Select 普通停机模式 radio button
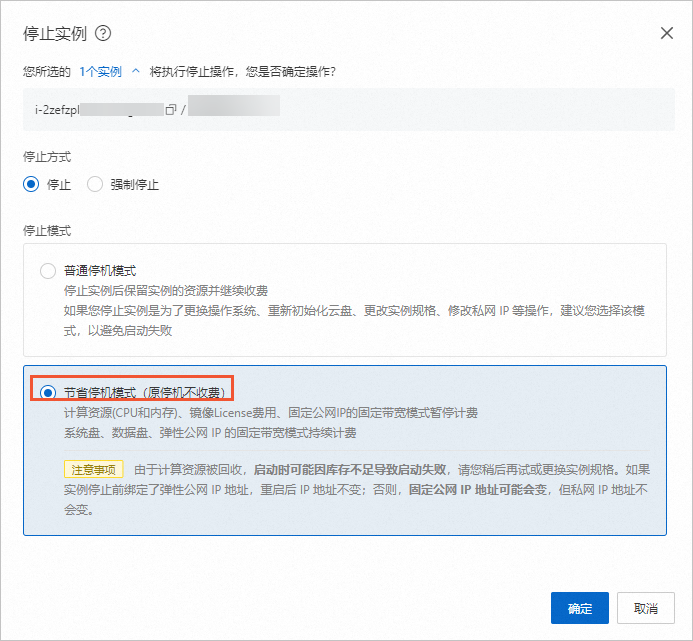 click(48, 271)
